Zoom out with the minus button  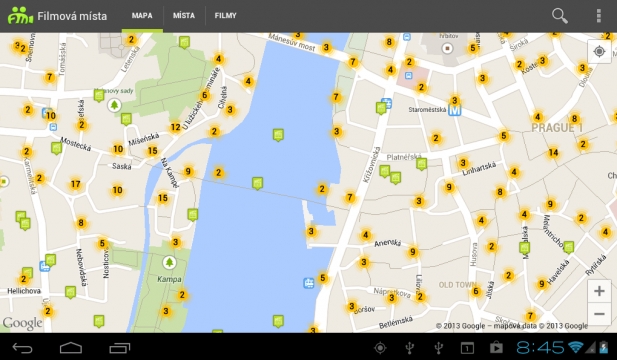click(599, 314)
